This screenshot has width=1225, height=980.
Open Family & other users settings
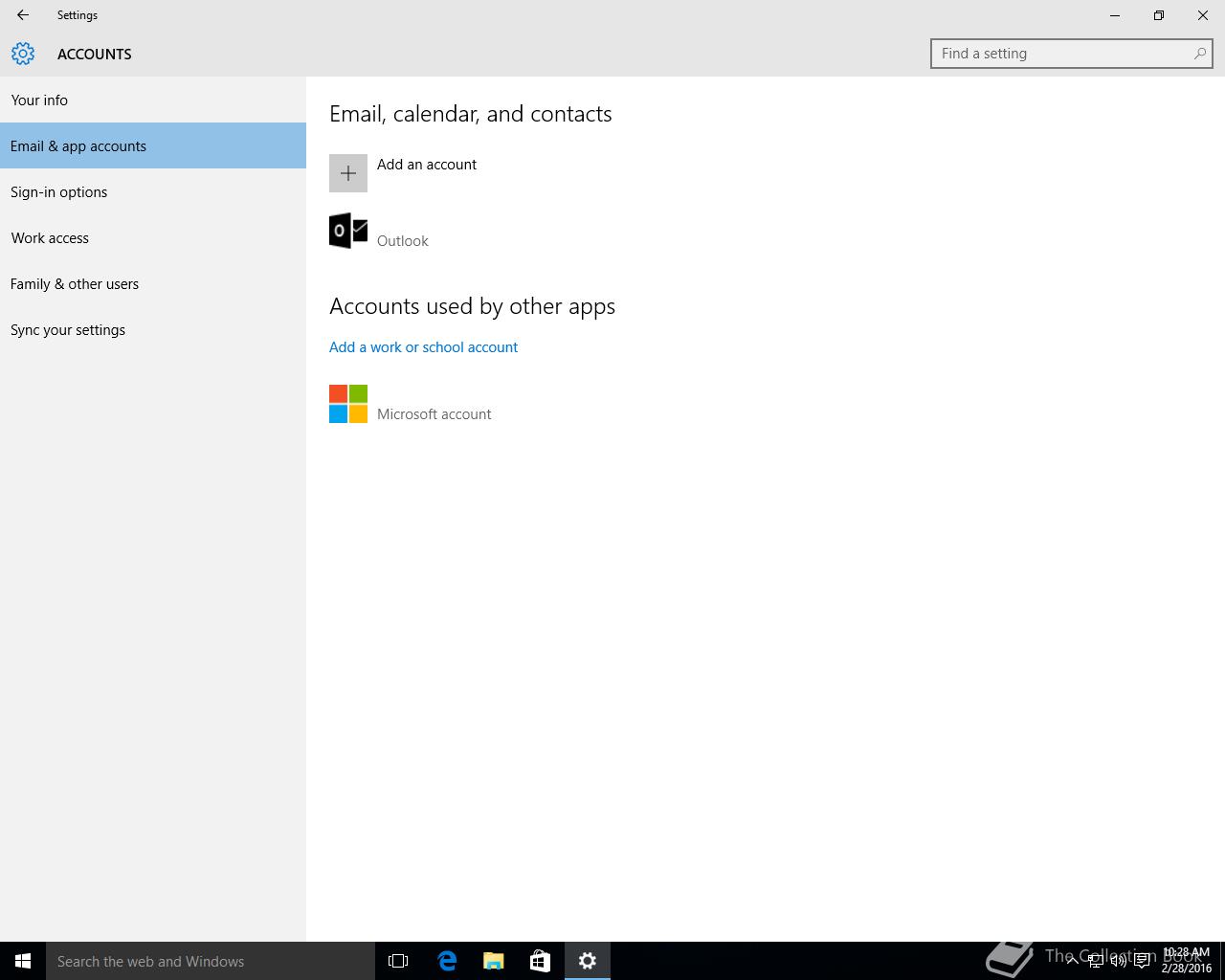[75, 284]
